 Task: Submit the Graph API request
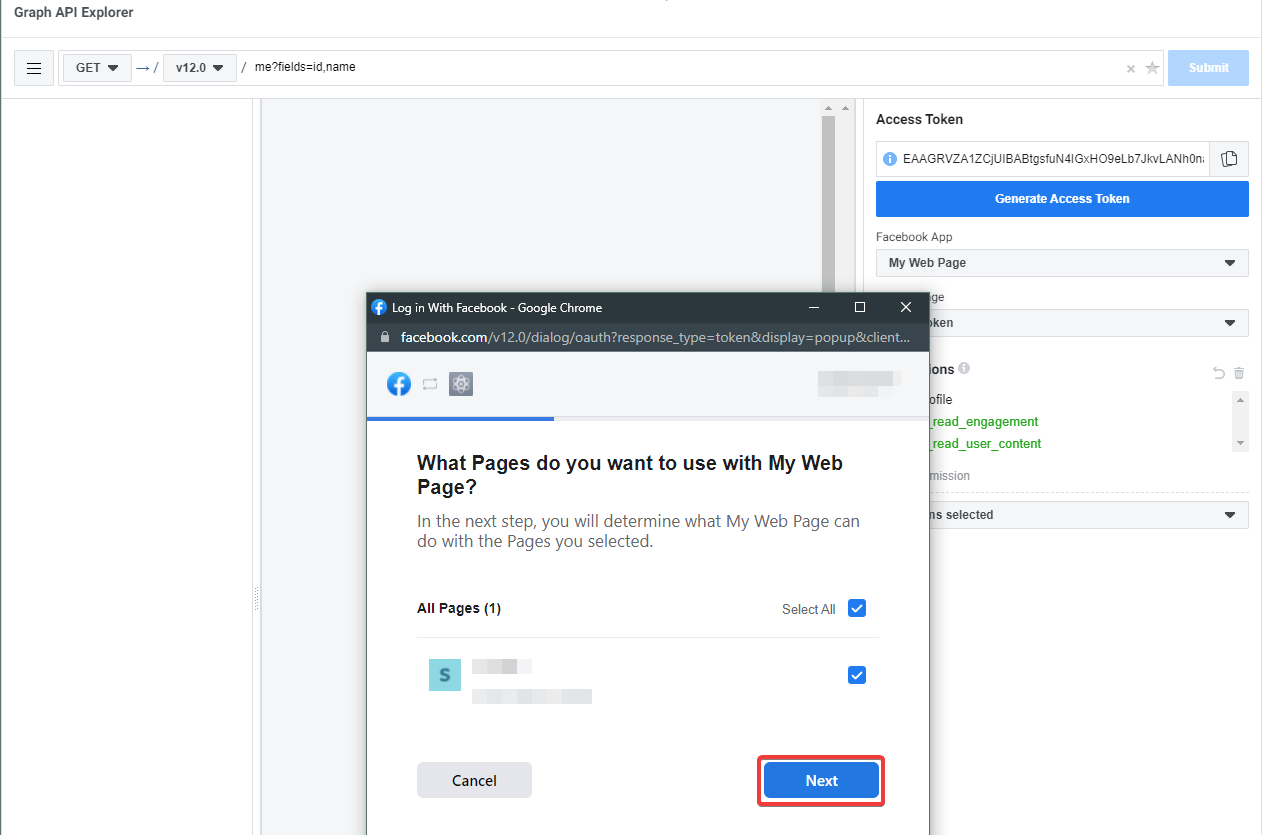[1208, 68]
